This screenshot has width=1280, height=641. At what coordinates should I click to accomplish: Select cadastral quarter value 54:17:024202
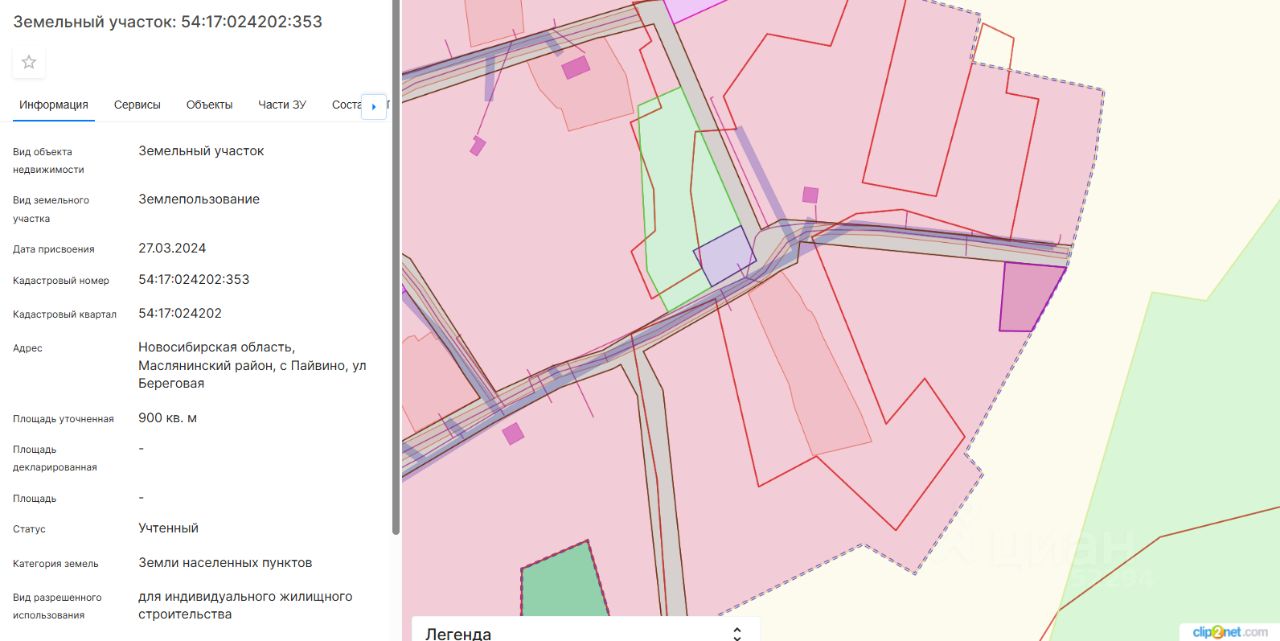[x=180, y=313]
